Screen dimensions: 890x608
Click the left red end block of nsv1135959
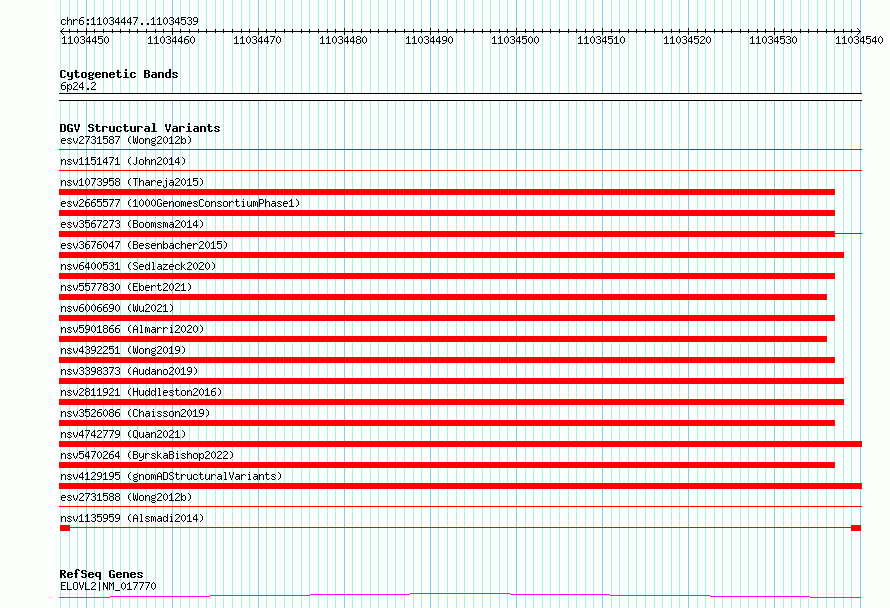tap(65, 528)
